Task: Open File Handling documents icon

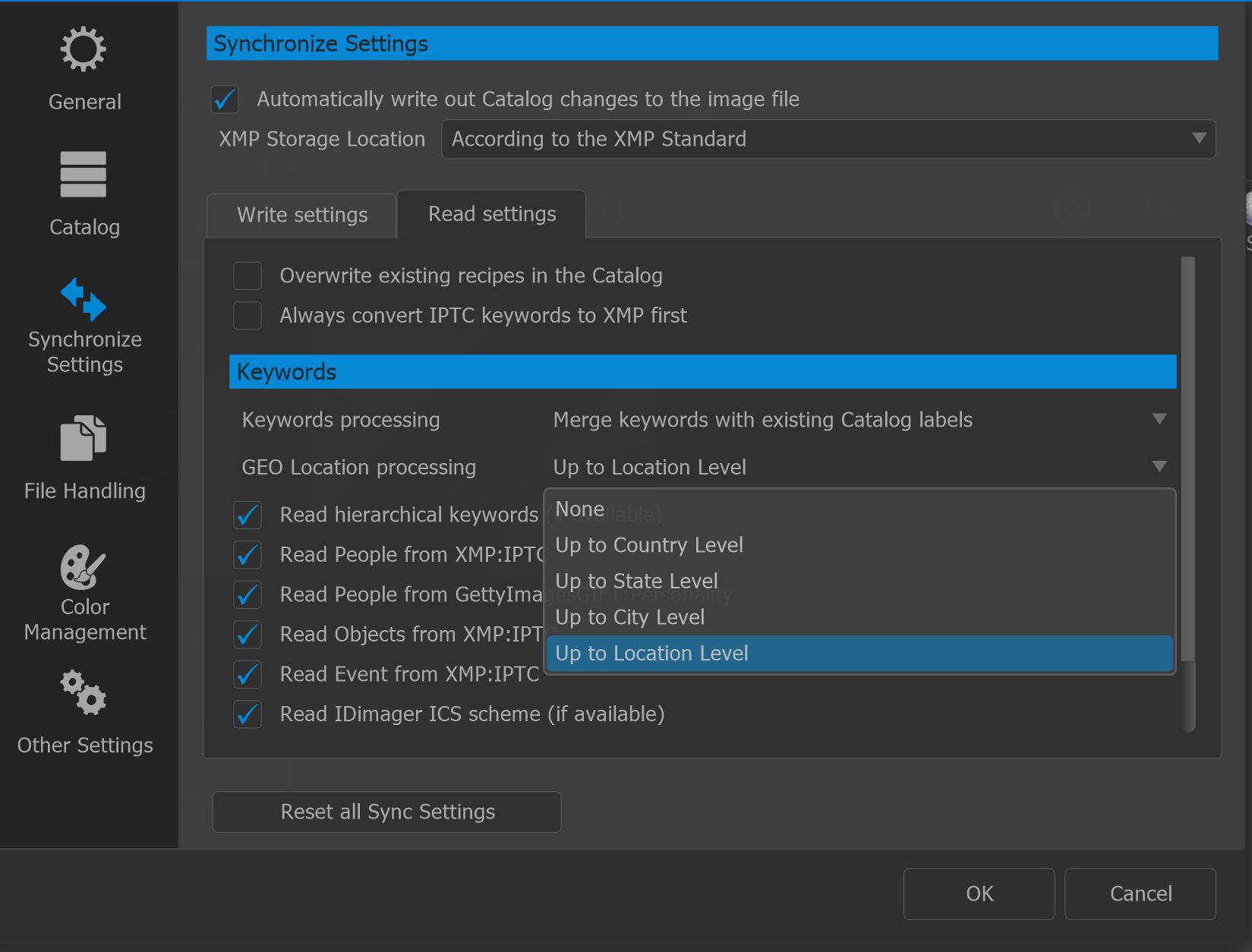Action: coord(84,438)
